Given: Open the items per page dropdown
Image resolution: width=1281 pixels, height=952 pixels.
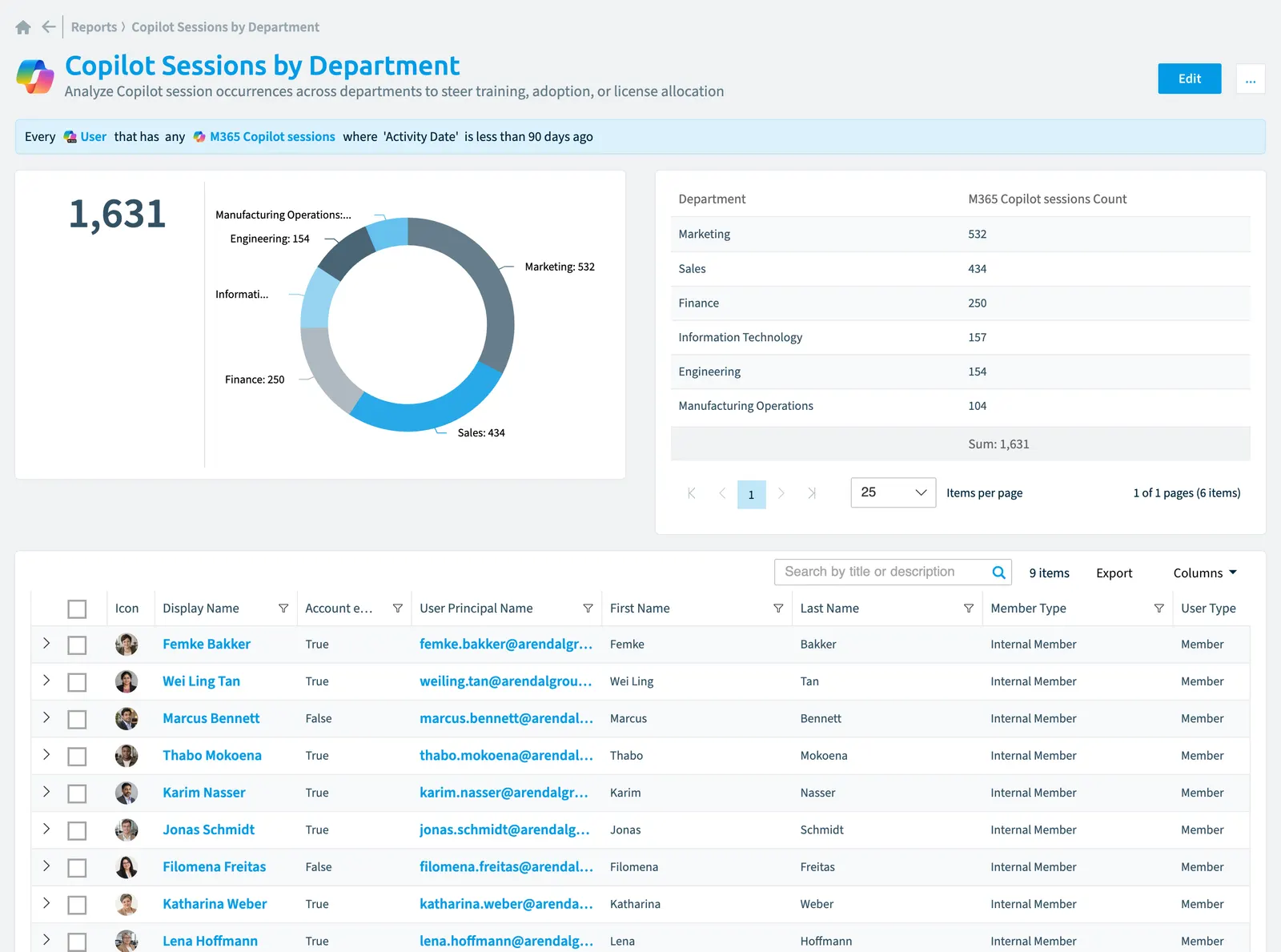Looking at the screenshot, I should pos(893,492).
